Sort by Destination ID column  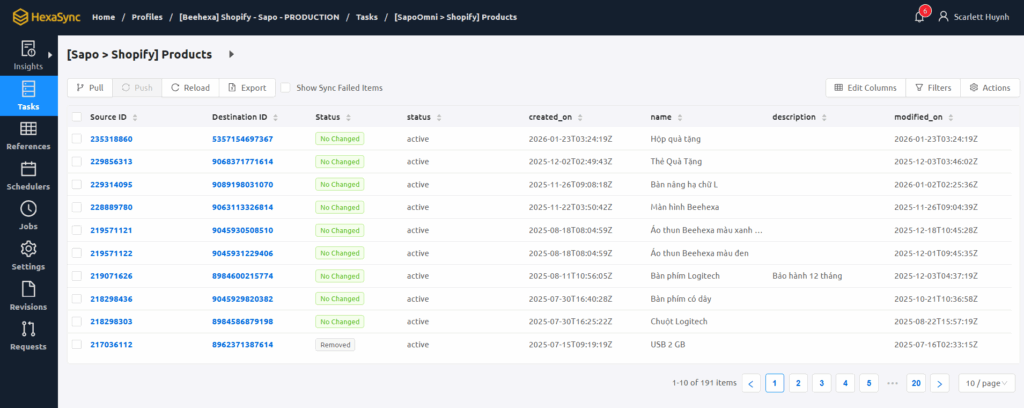click(x=276, y=118)
